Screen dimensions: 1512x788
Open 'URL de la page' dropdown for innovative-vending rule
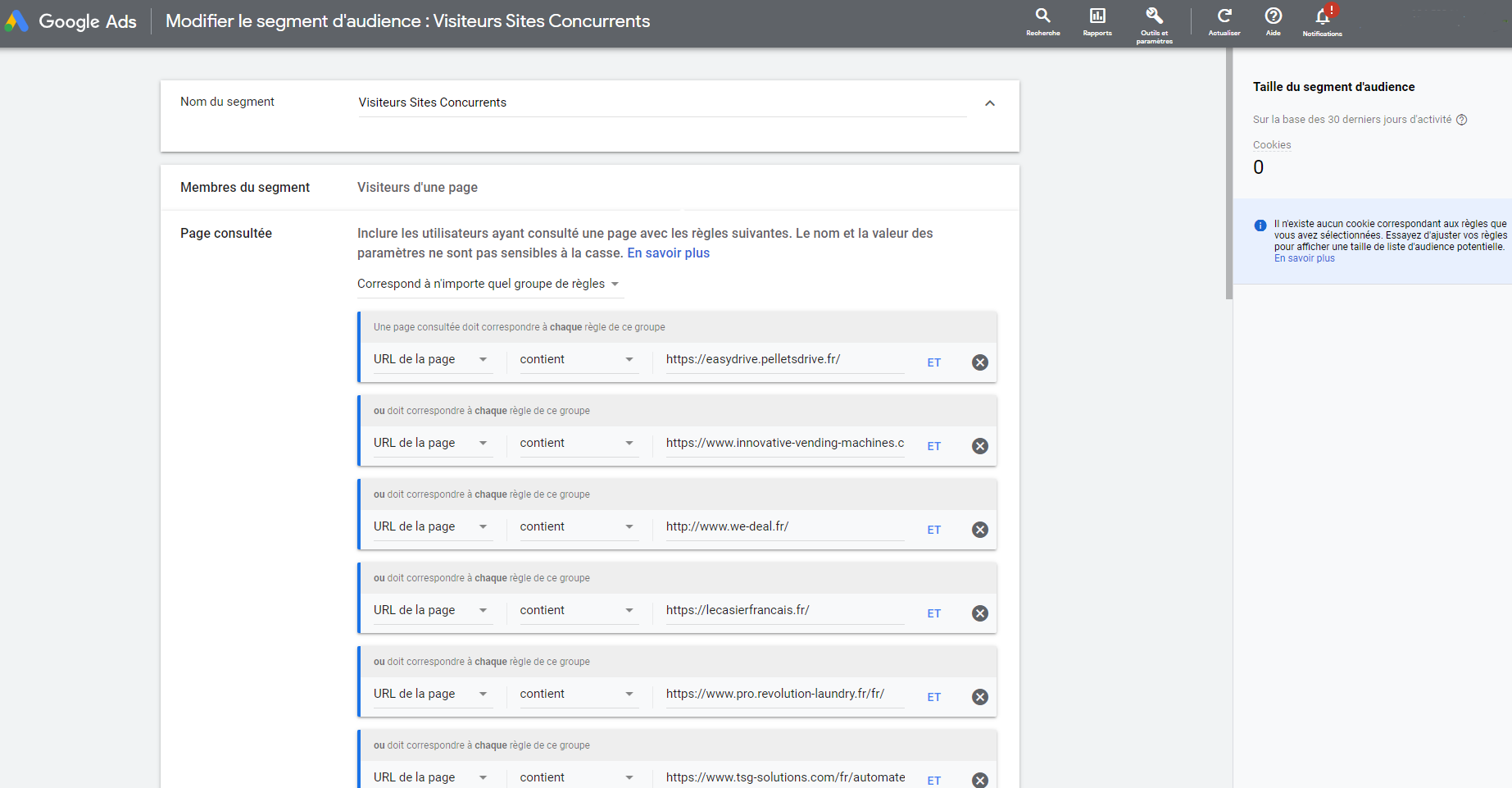(433, 443)
